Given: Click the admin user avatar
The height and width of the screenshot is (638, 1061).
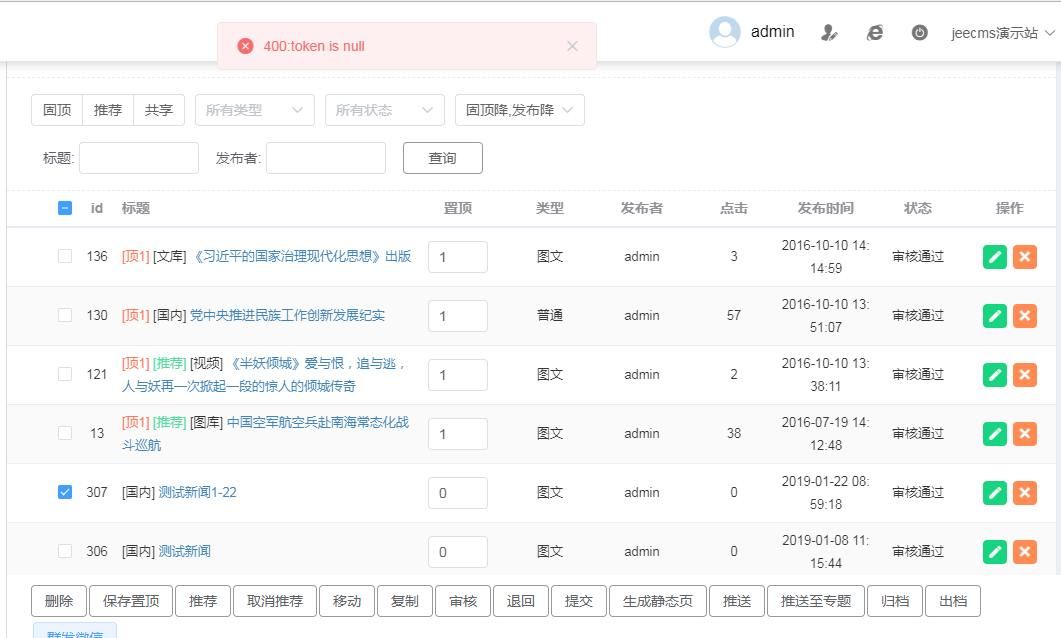Looking at the screenshot, I should pyautogui.click(x=724, y=32).
